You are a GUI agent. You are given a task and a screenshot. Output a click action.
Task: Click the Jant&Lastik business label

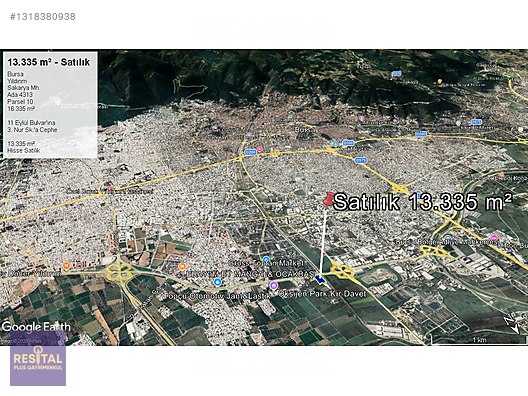click(x=217, y=296)
